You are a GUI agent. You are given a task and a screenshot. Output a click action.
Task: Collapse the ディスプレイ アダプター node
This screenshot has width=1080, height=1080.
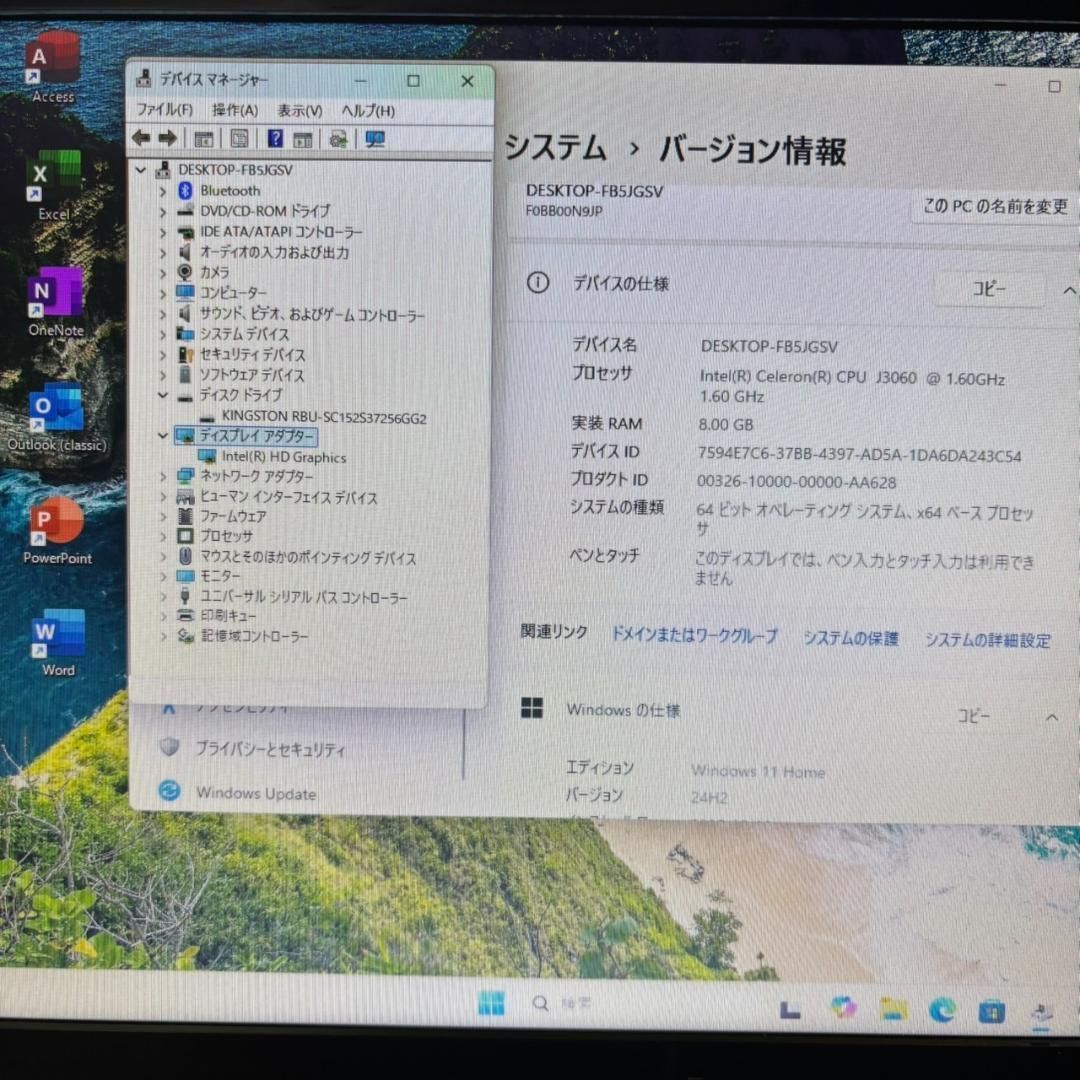coord(163,436)
